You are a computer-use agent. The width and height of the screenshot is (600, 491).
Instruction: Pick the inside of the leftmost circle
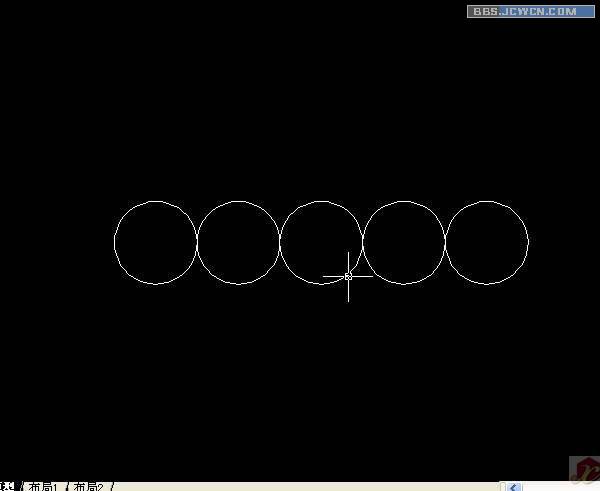point(155,242)
